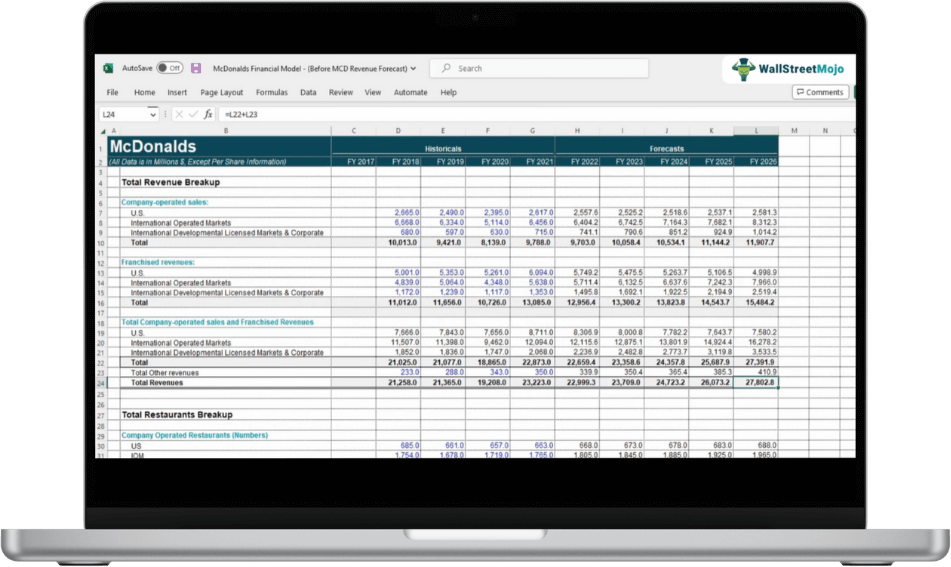Image resolution: width=951 pixels, height=567 pixels.
Task: Select the Total Revenues FY 2026 cell
Action: (756, 383)
